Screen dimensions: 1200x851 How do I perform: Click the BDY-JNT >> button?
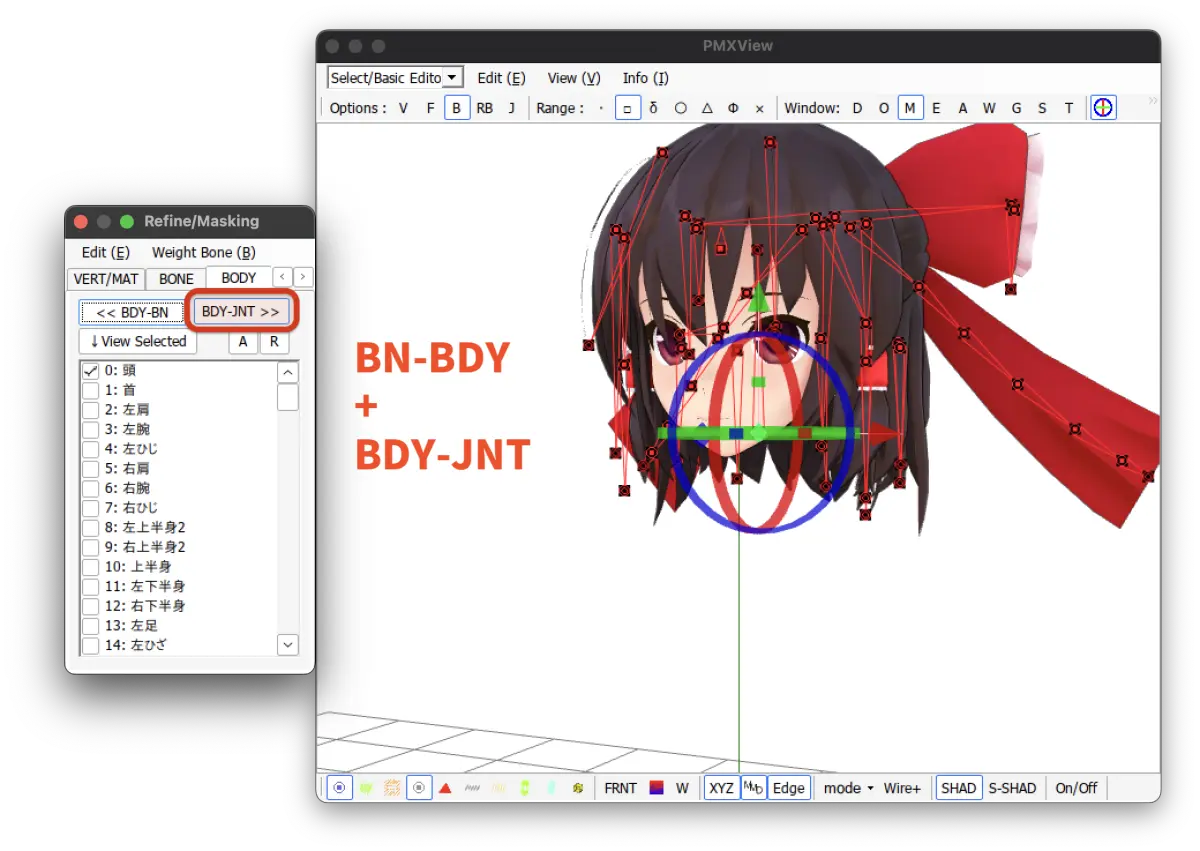point(240,312)
